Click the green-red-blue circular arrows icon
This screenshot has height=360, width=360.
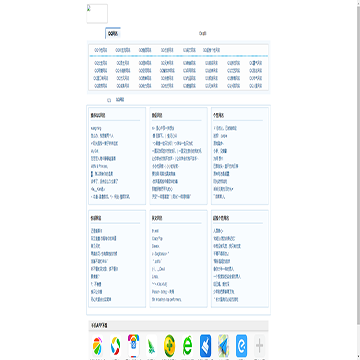pos(115,347)
